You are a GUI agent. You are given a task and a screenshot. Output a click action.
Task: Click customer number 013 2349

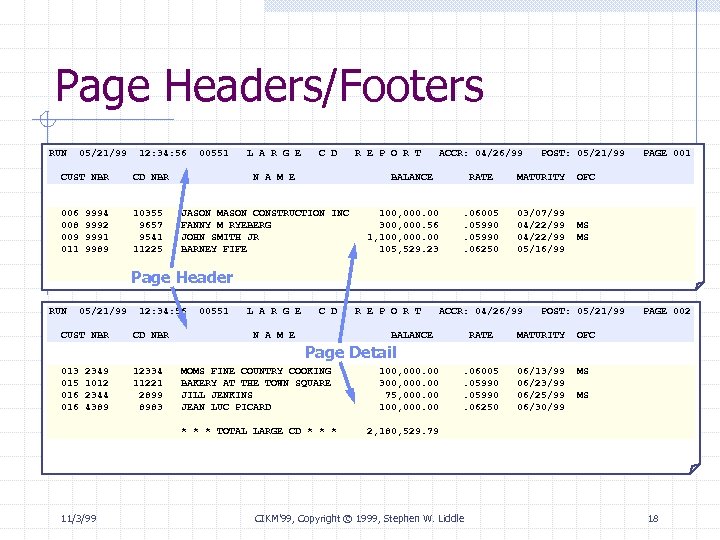[85, 371]
